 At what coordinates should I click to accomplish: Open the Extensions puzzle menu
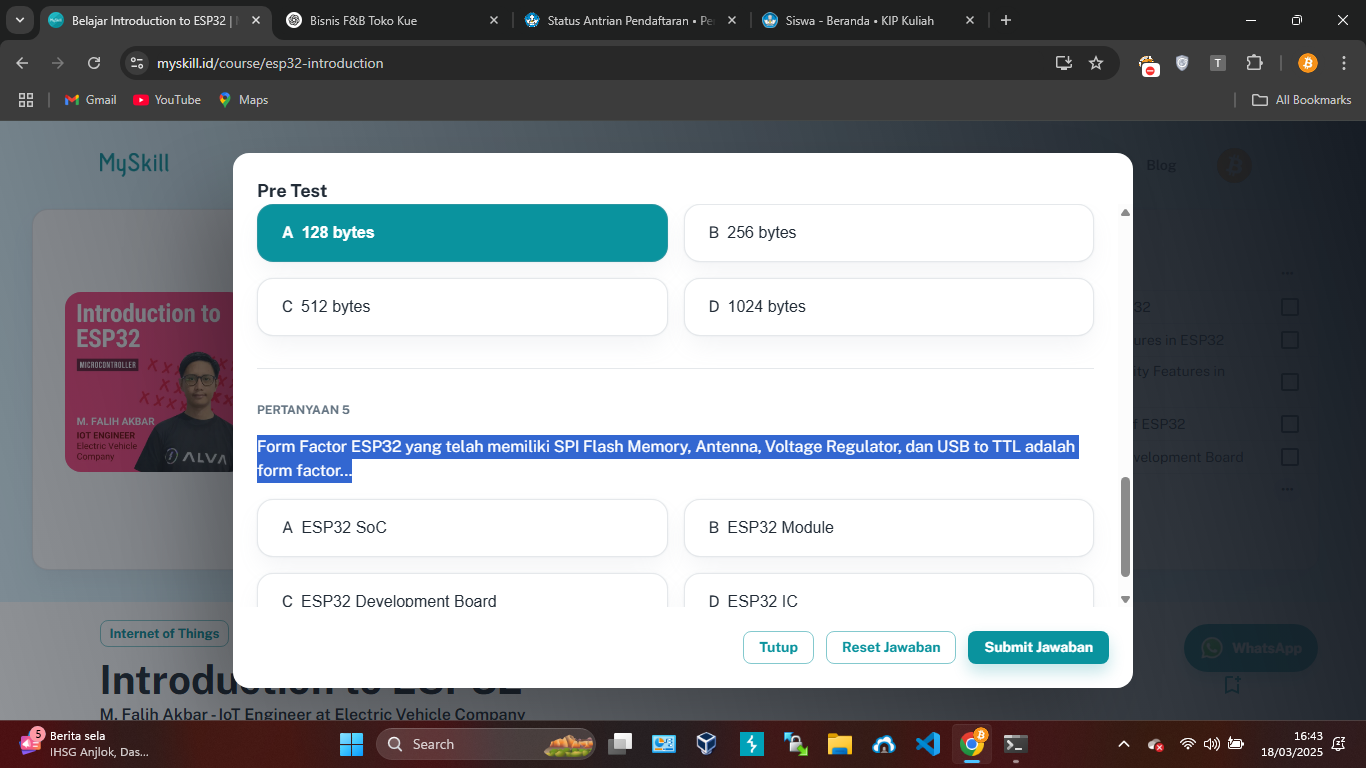pyautogui.click(x=1254, y=63)
